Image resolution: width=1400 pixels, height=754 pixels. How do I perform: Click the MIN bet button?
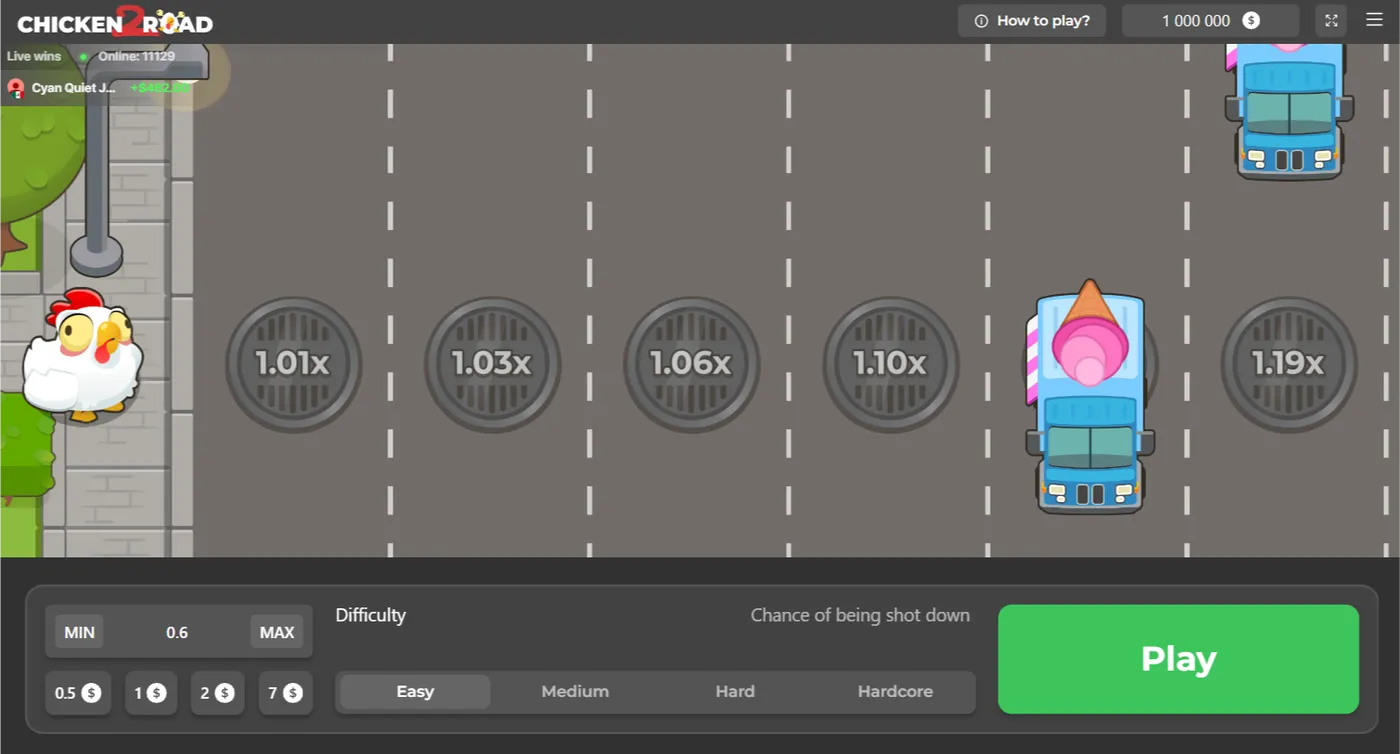pyautogui.click(x=78, y=631)
